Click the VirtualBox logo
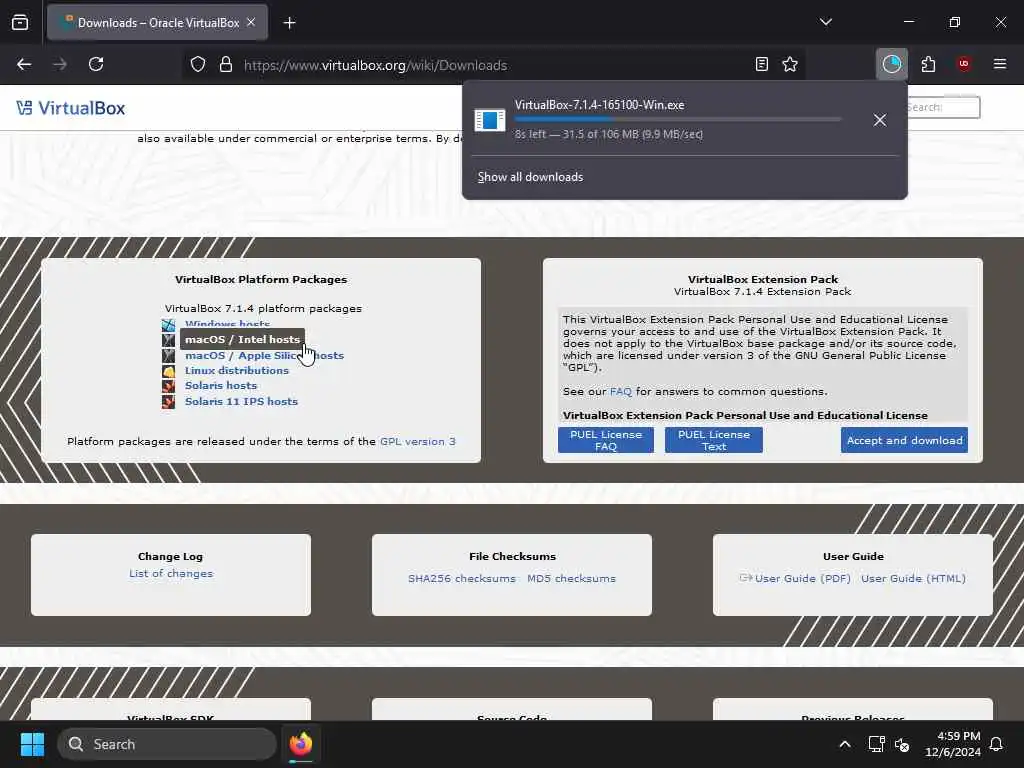1024x768 pixels. (71, 108)
